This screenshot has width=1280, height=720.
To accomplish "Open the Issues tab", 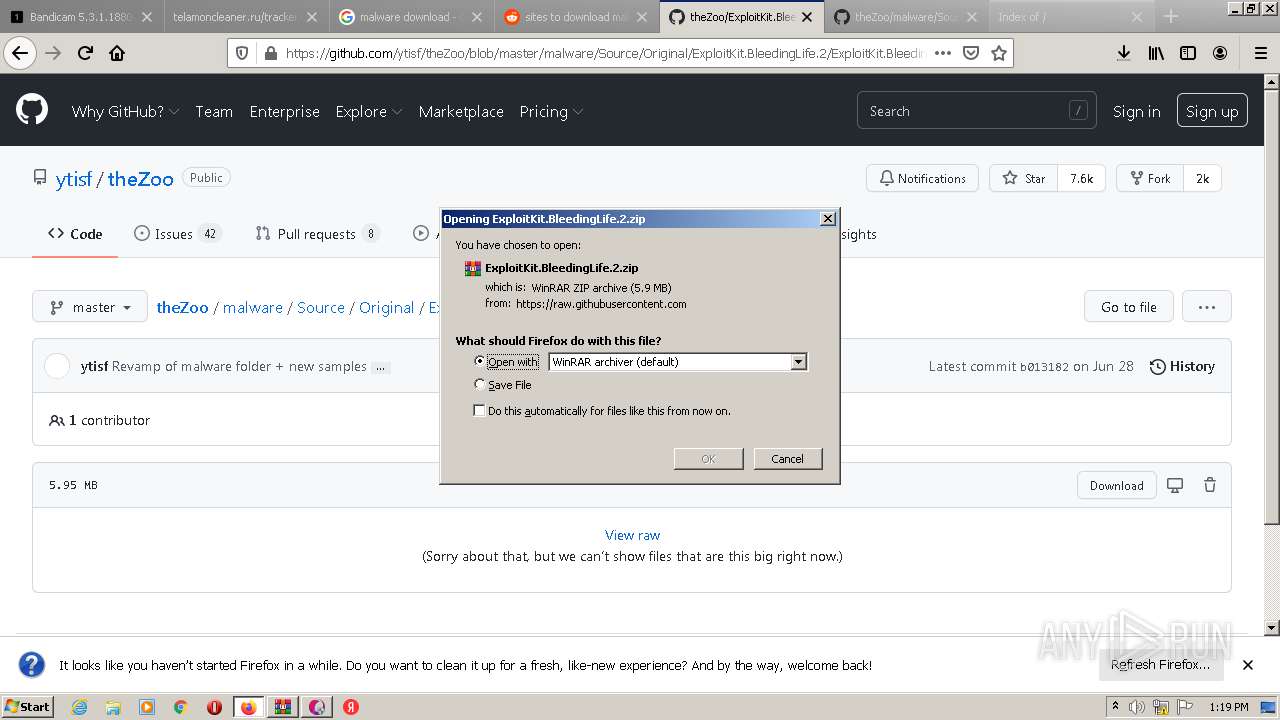I will point(177,234).
